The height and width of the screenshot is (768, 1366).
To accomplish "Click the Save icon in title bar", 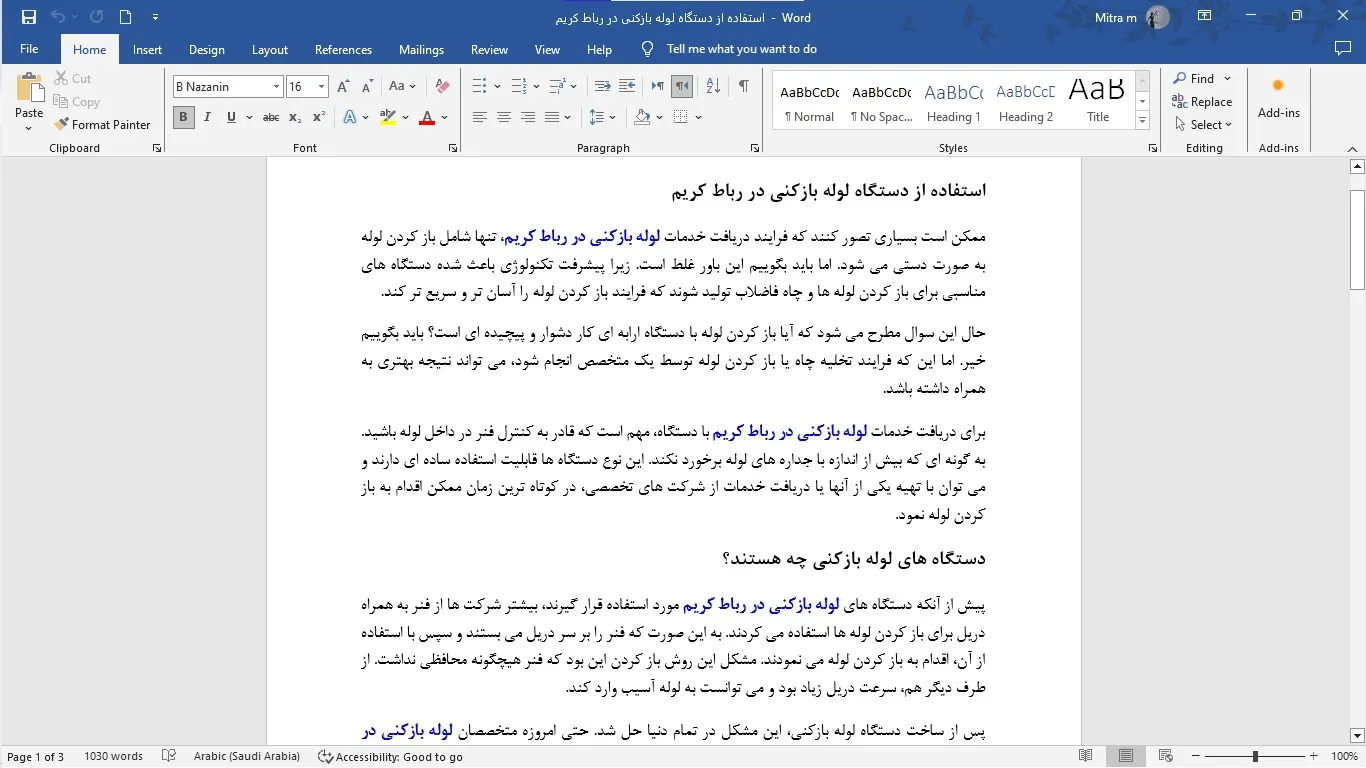I will pos(28,17).
